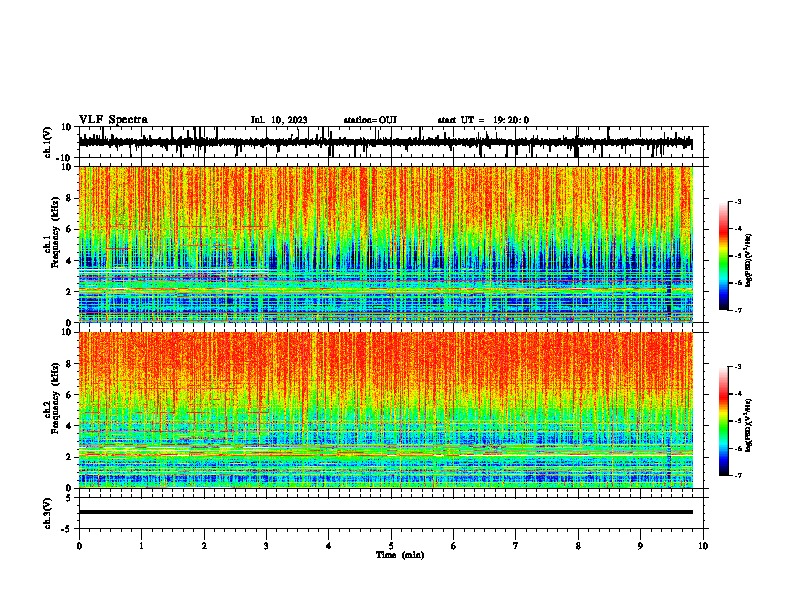Click inside the ch.1 spectrogram panel

click(x=386, y=244)
